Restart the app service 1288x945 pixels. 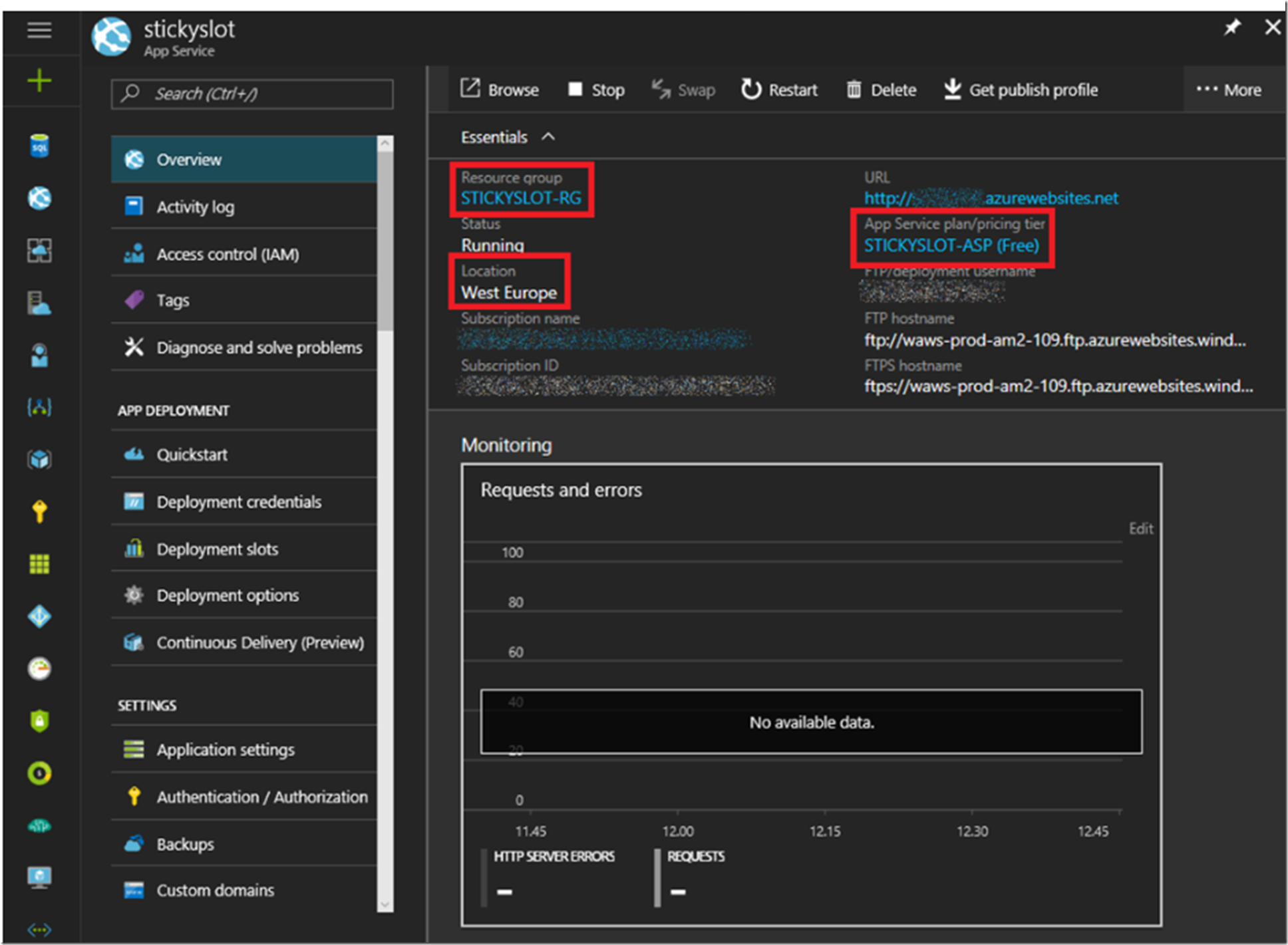779,90
